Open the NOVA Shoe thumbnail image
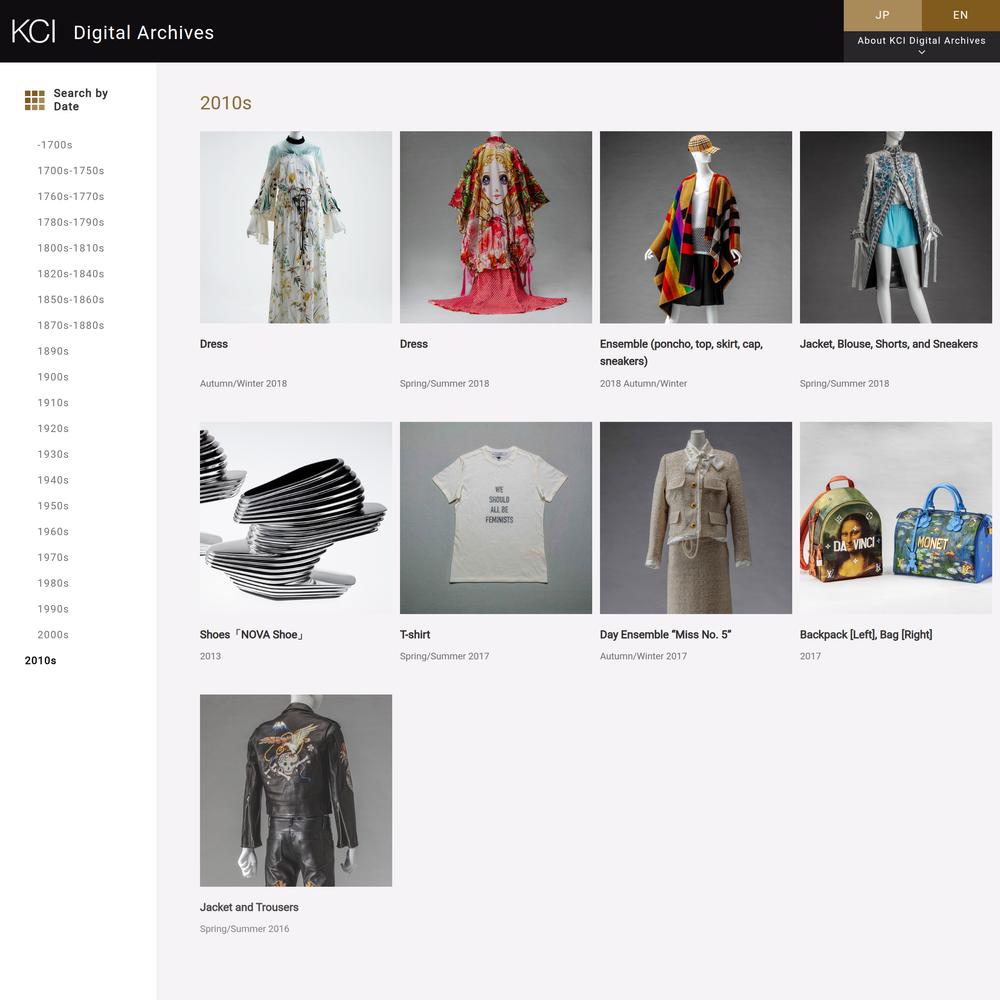 [296, 517]
